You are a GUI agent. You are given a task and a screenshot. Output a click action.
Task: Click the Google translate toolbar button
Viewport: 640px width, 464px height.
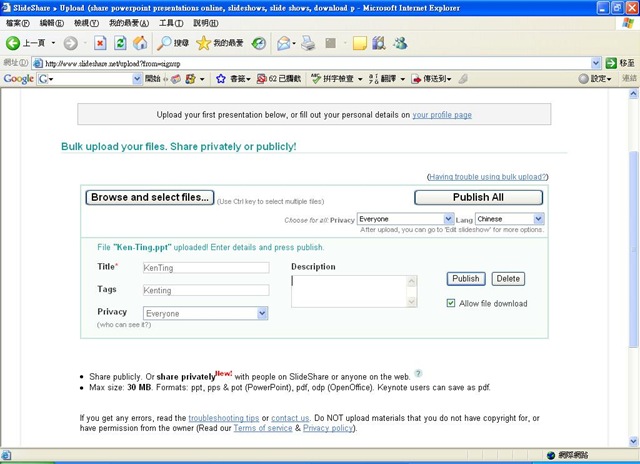[383, 79]
